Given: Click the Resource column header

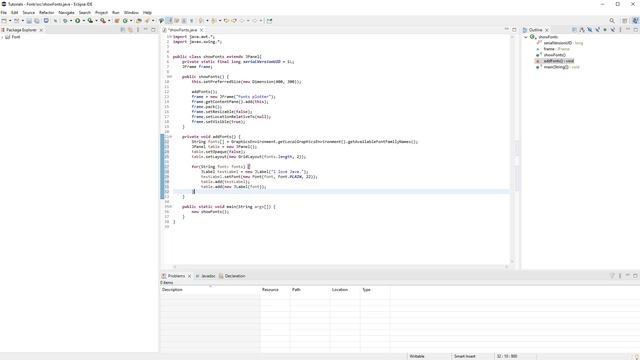Looking at the screenshot, I should (275, 289).
